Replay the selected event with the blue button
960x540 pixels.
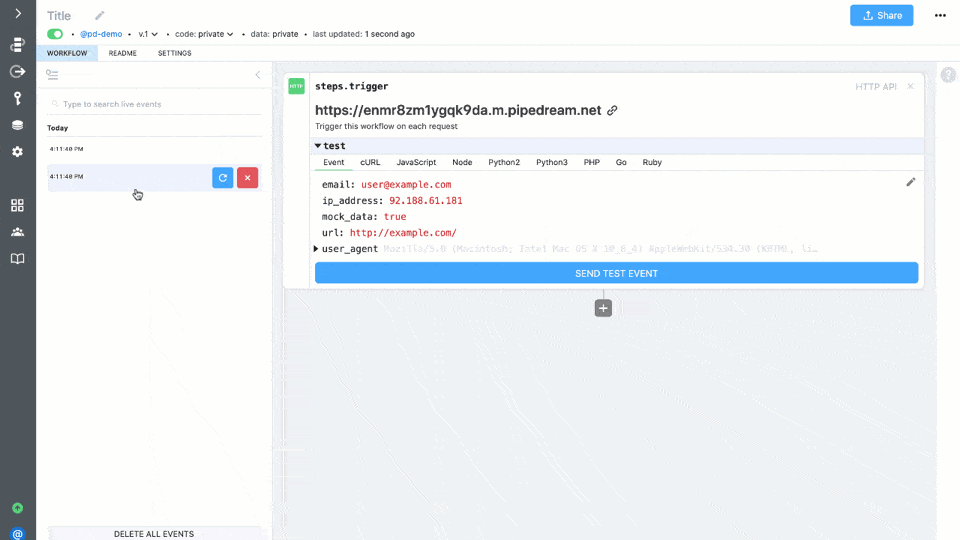click(x=223, y=177)
